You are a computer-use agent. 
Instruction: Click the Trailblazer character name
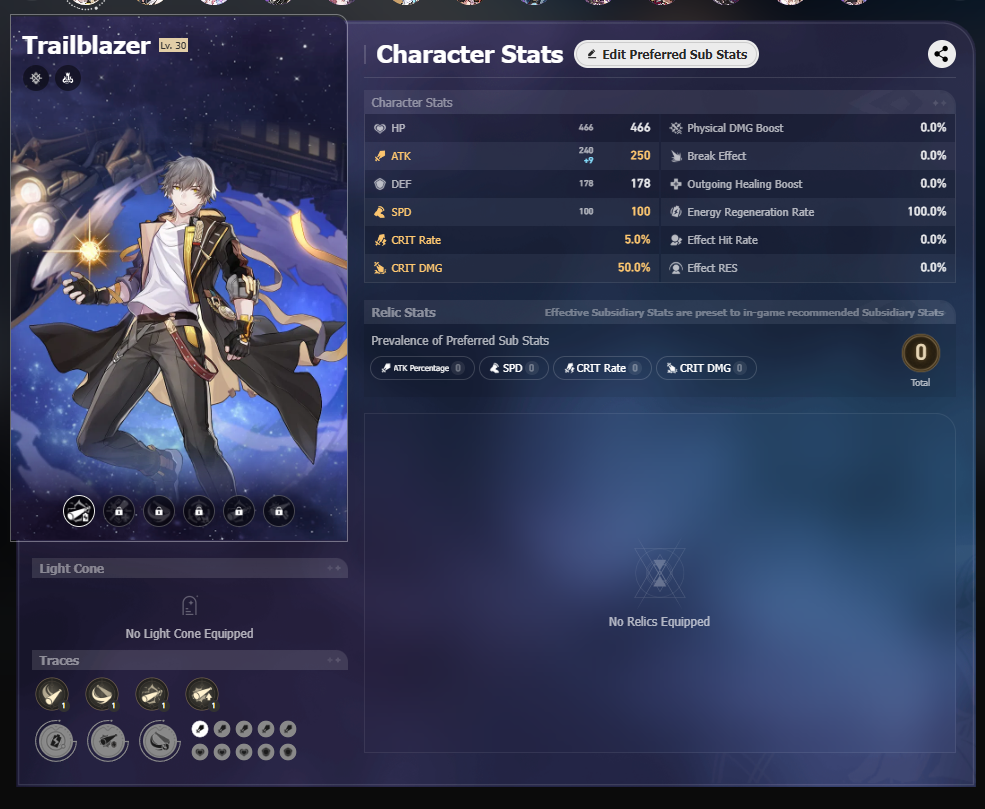tap(87, 45)
